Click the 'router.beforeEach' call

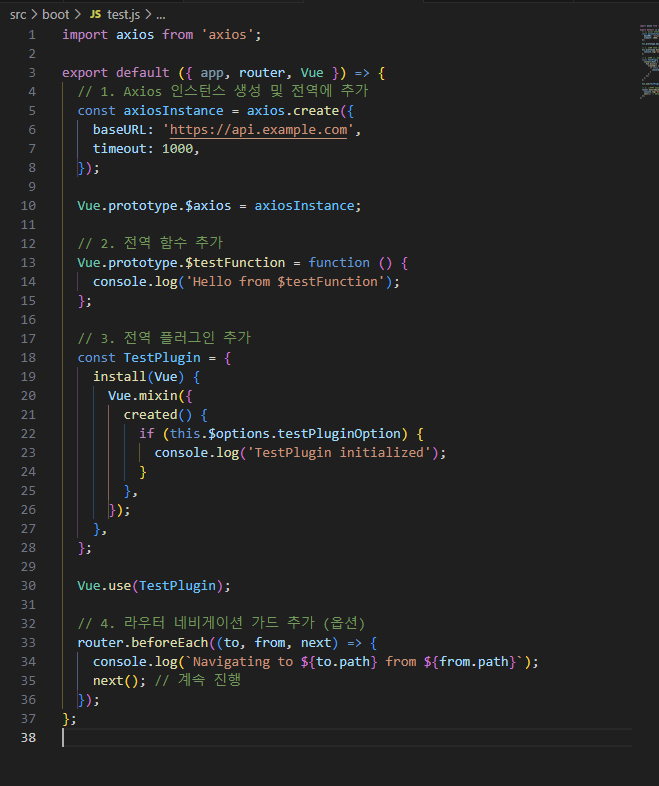tap(142, 643)
